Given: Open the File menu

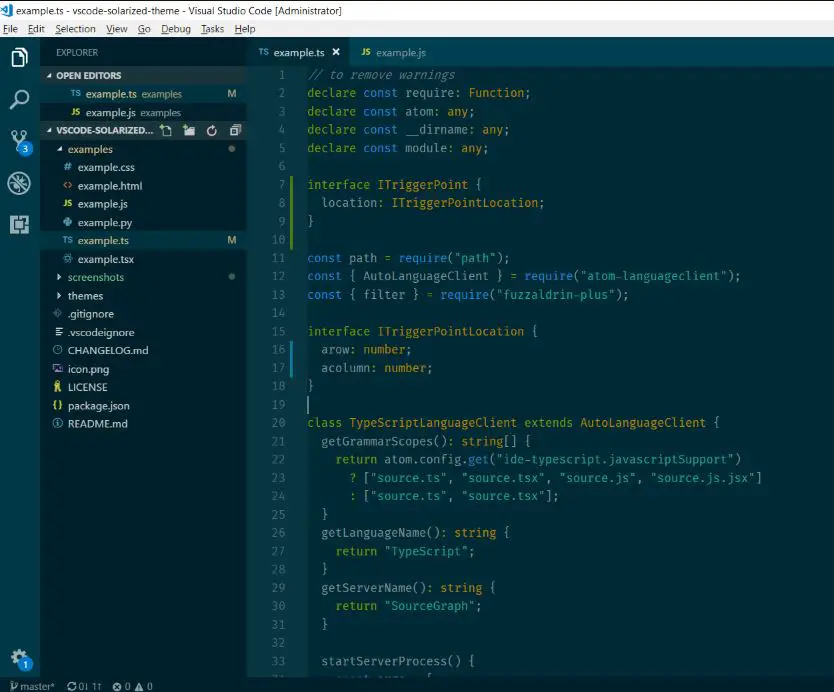Looking at the screenshot, I should point(10,29).
